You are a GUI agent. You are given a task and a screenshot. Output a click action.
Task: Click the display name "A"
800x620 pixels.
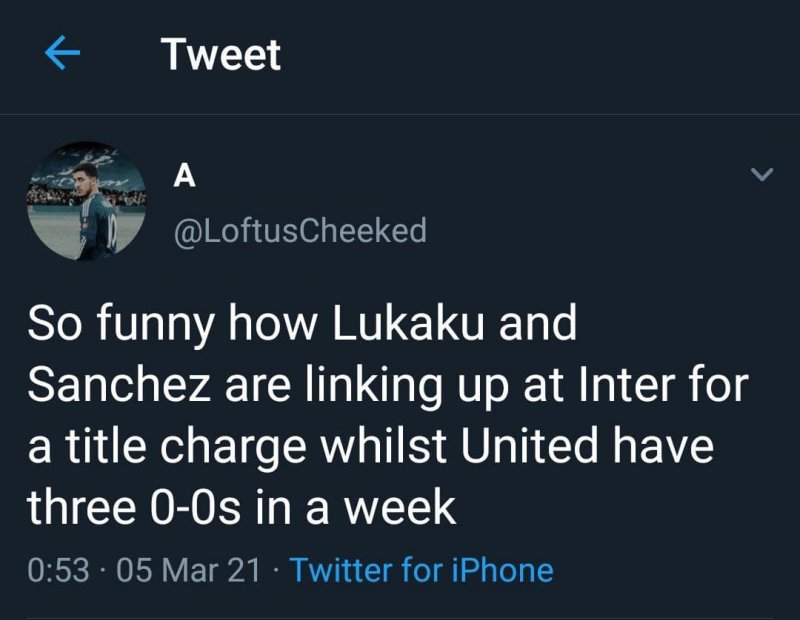click(184, 176)
